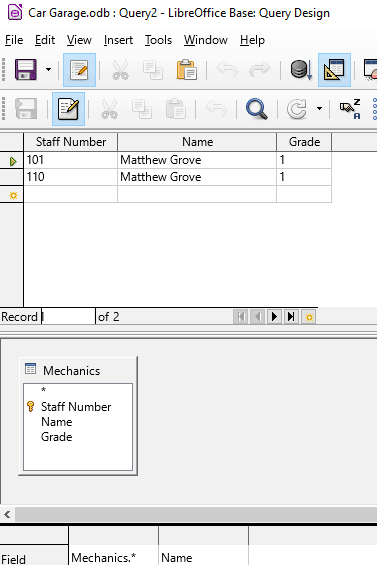Open the Window menu
This screenshot has width=377, height=565.
tap(205, 40)
